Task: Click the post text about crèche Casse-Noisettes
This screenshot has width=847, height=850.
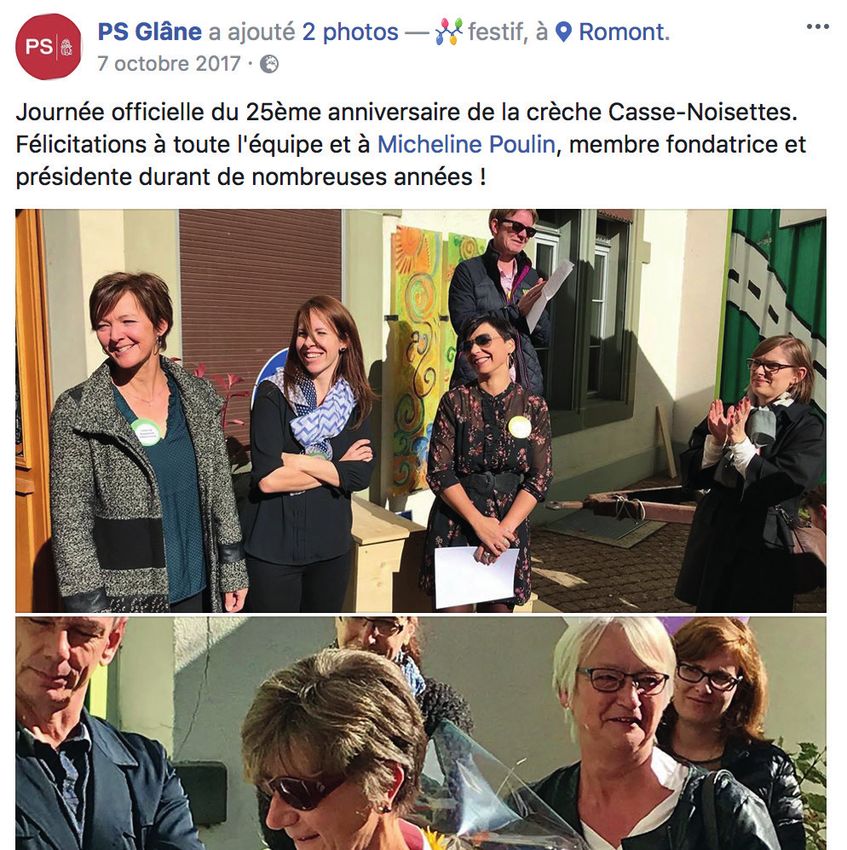Action: [411, 145]
